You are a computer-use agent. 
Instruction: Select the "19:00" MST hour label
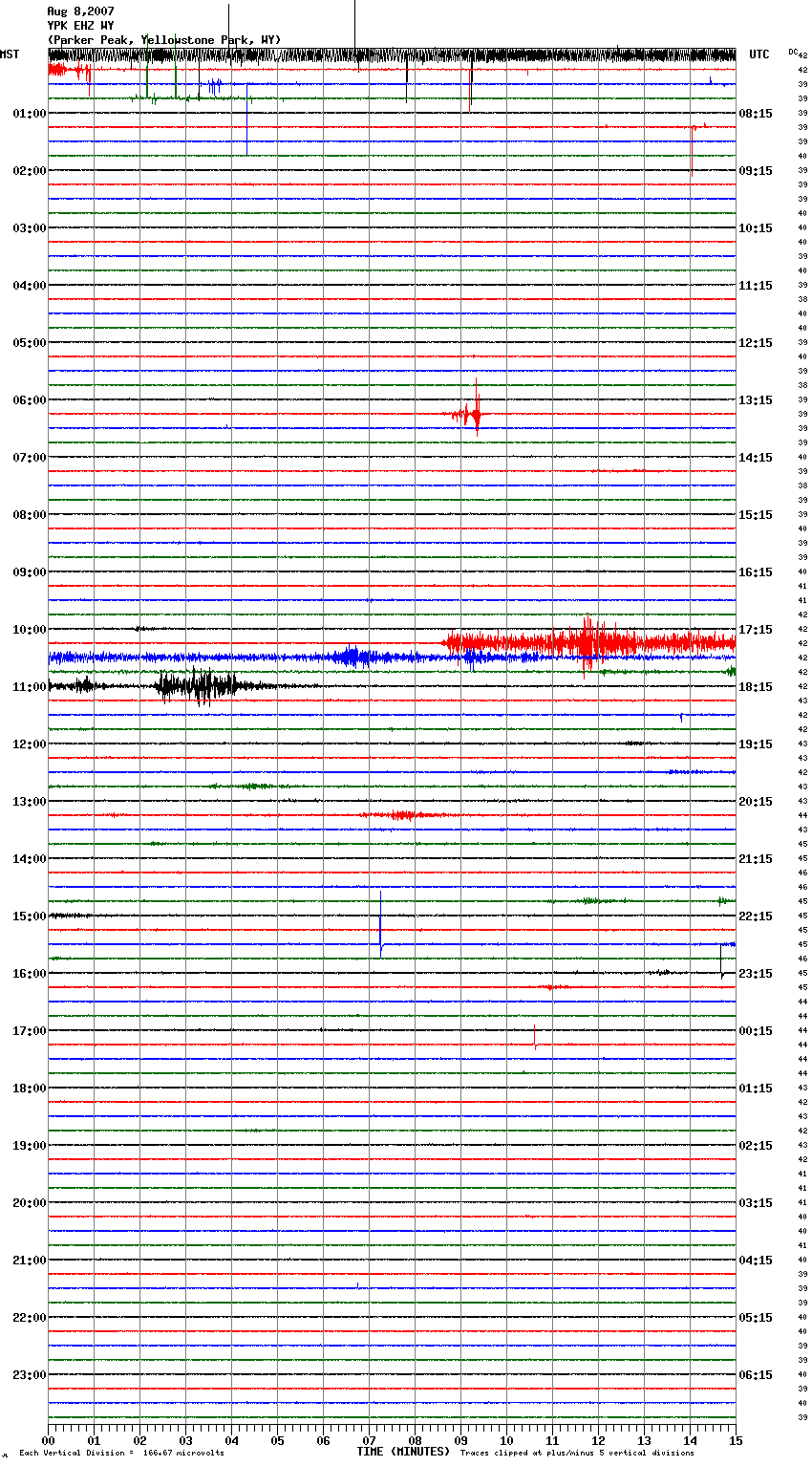(29, 1146)
